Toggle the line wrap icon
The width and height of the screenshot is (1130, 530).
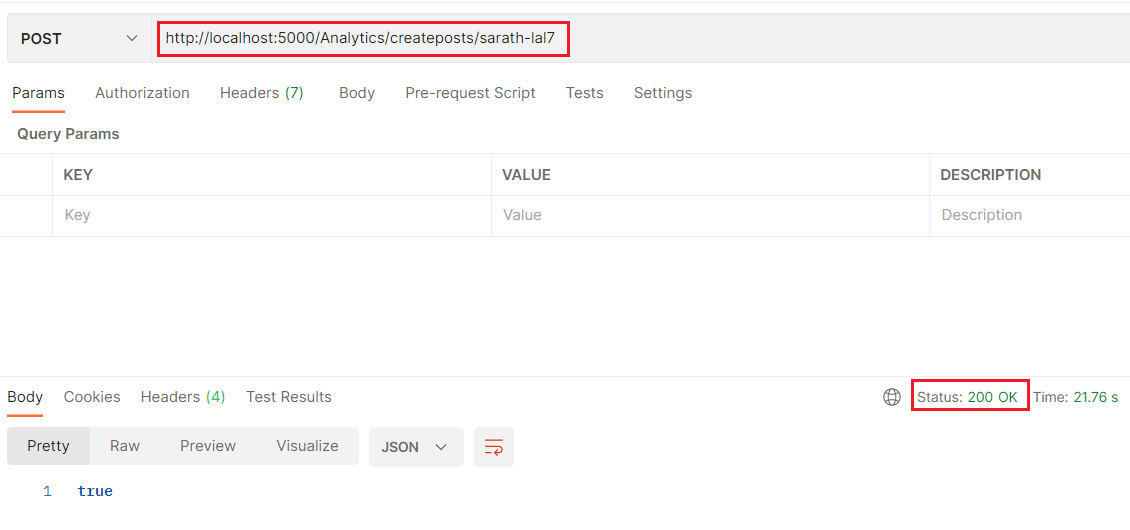coord(494,447)
